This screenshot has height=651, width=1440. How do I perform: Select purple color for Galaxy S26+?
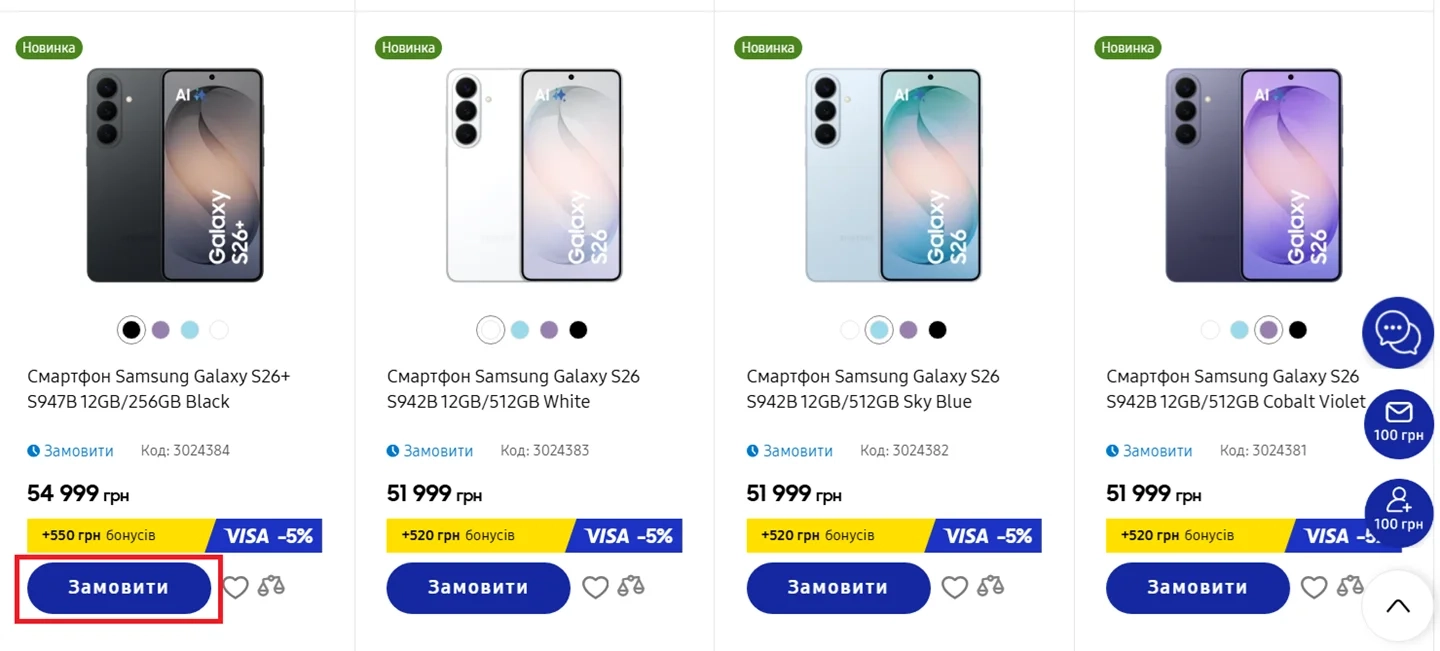point(161,330)
